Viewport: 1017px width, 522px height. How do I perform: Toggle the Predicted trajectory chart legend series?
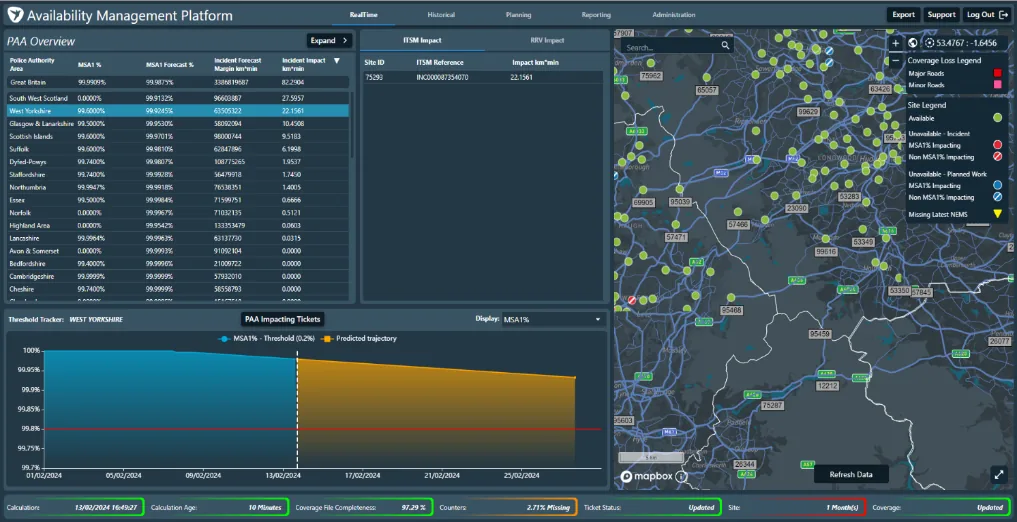[360, 338]
